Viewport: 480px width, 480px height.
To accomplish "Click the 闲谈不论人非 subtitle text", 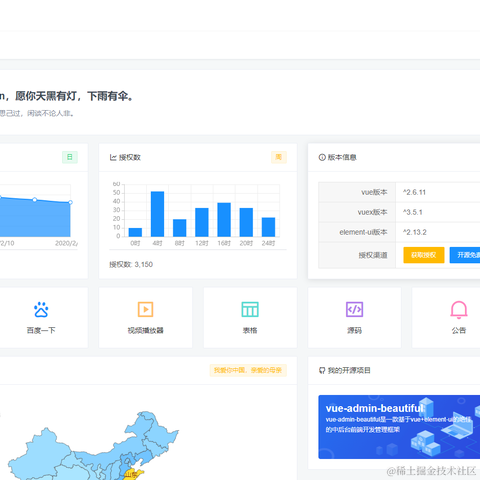I will 50,113.
